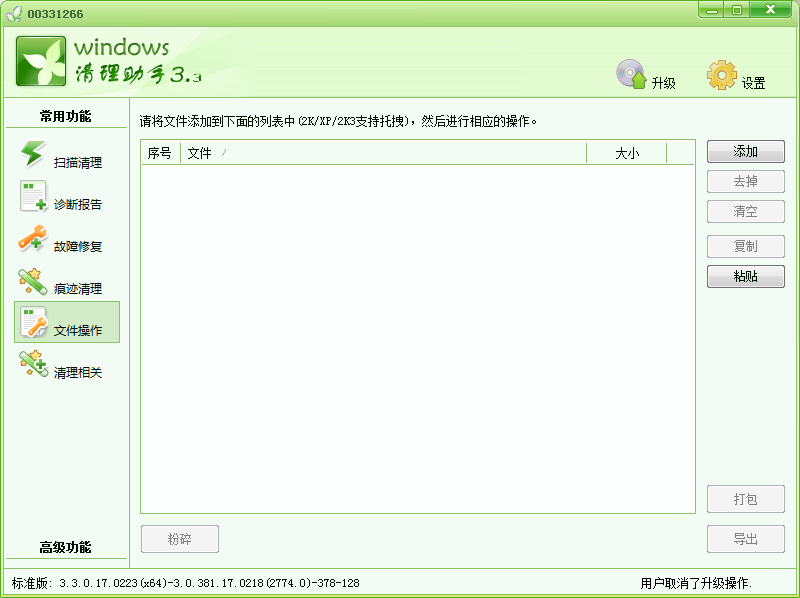800x598 pixels.
Task: Click the 清空 clear button
Action: (x=745, y=211)
